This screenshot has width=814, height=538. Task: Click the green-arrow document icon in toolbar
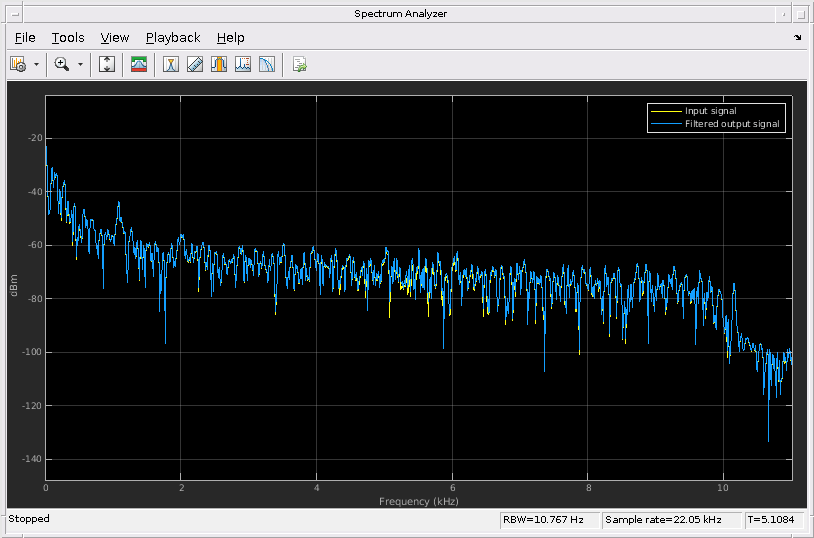click(x=299, y=64)
